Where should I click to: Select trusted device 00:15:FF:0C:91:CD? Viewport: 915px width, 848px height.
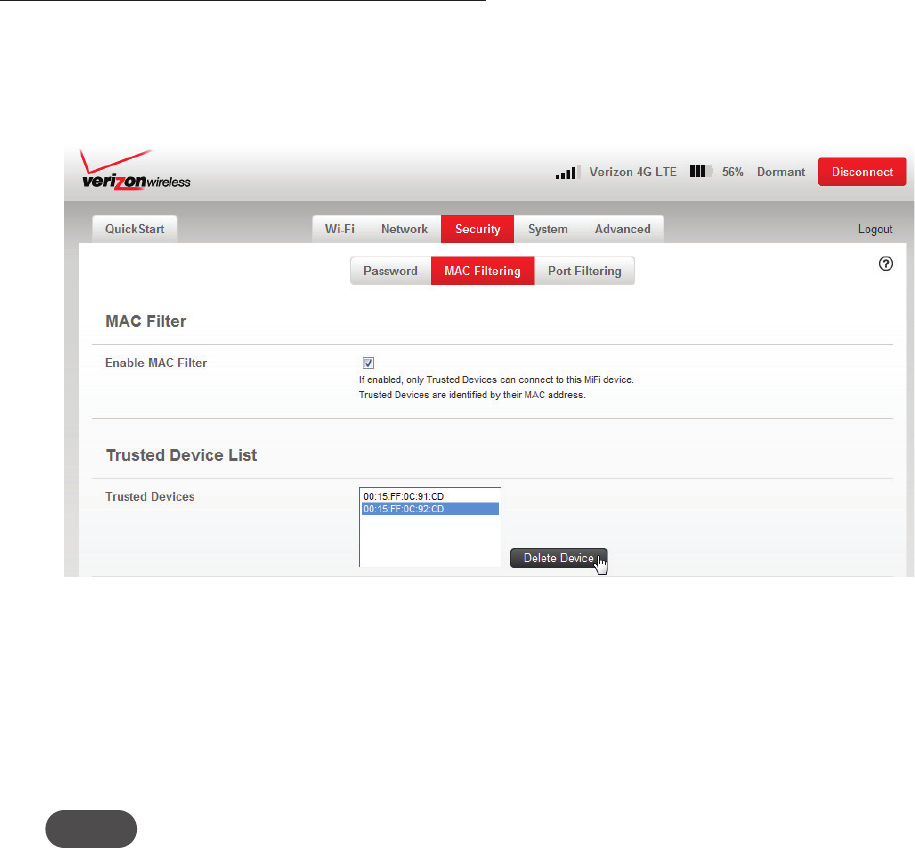coord(430,497)
